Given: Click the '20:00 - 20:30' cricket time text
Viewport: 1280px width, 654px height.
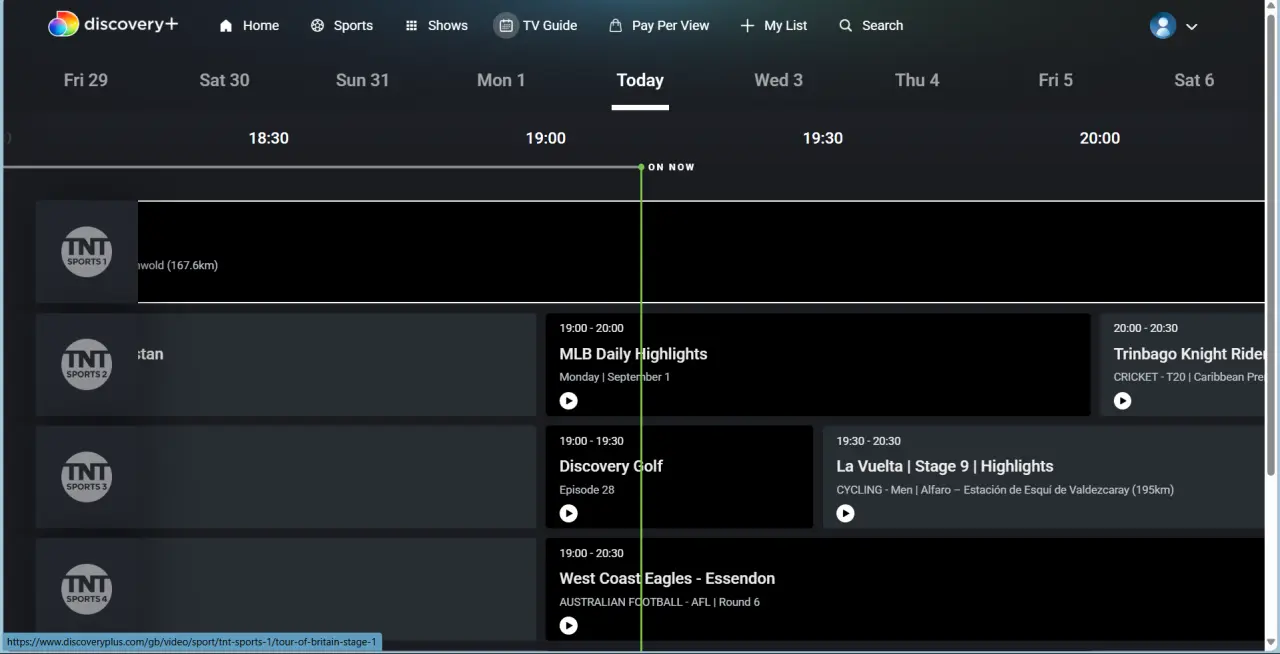Looking at the screenshot, I should pos(1145,328).
